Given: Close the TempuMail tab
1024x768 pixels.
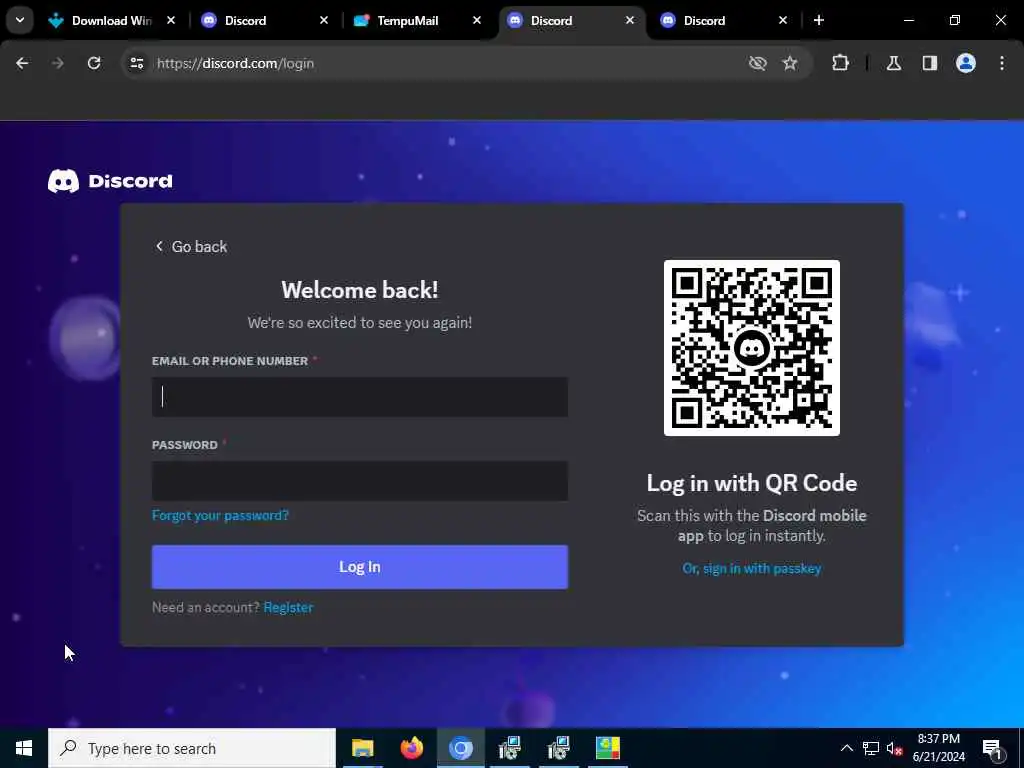Looking at the screenshot, I should click(x=477, y=20).
